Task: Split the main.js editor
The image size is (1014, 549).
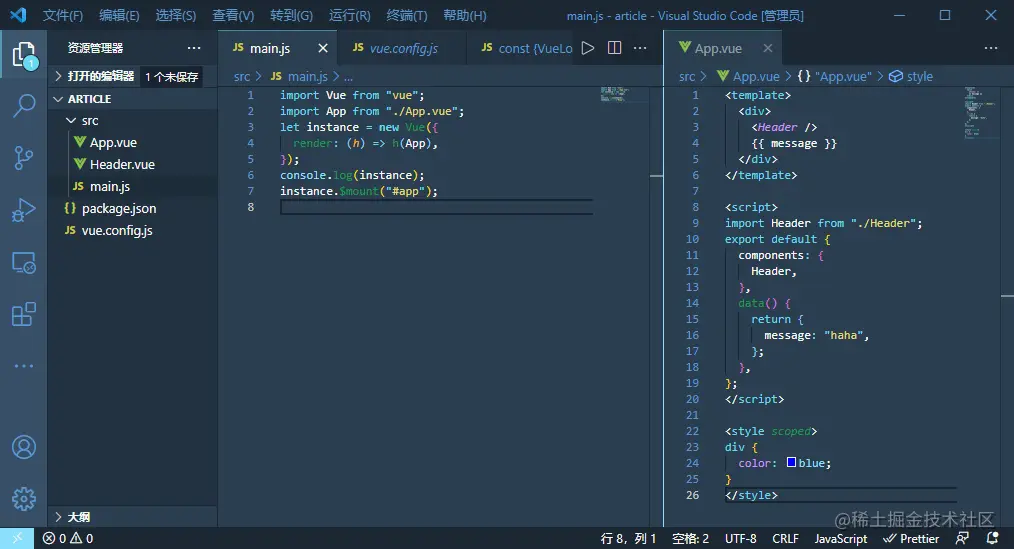Action: point(614,48)
